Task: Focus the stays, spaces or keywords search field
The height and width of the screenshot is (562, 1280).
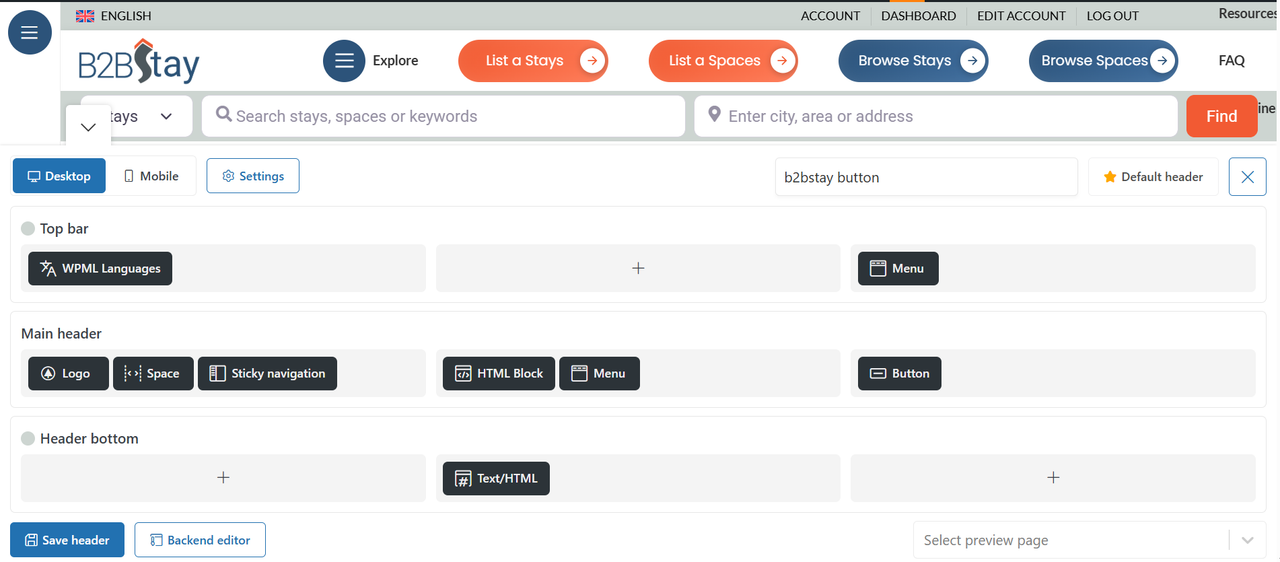Action: (443, 116)
